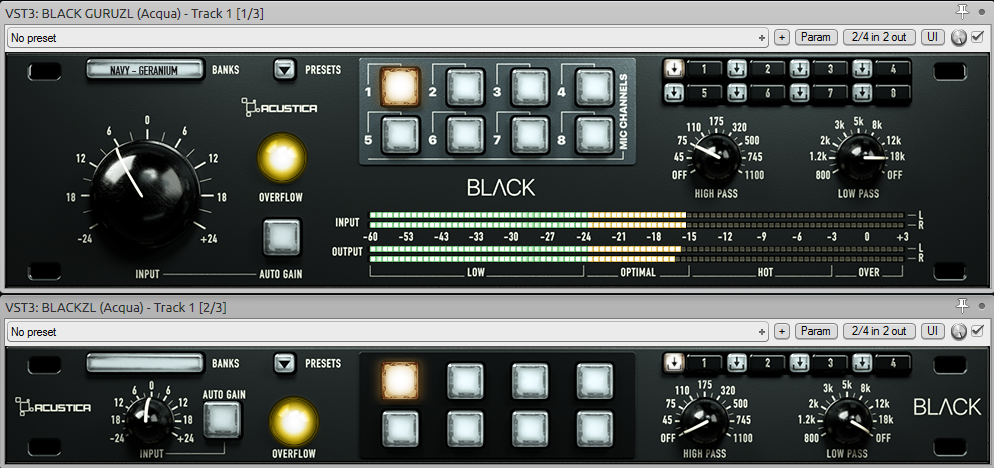
Task: Click plus button in BLACKZL preset bar
Action: (782, 332)
